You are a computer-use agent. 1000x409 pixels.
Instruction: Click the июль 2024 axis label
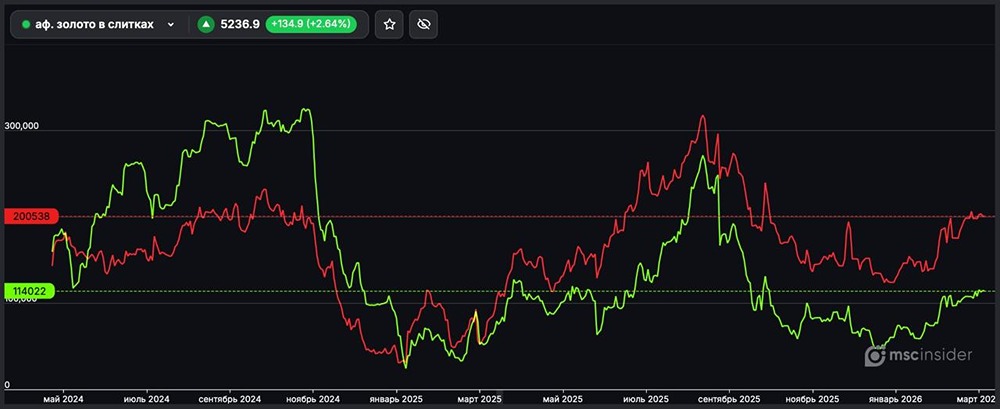148,398
